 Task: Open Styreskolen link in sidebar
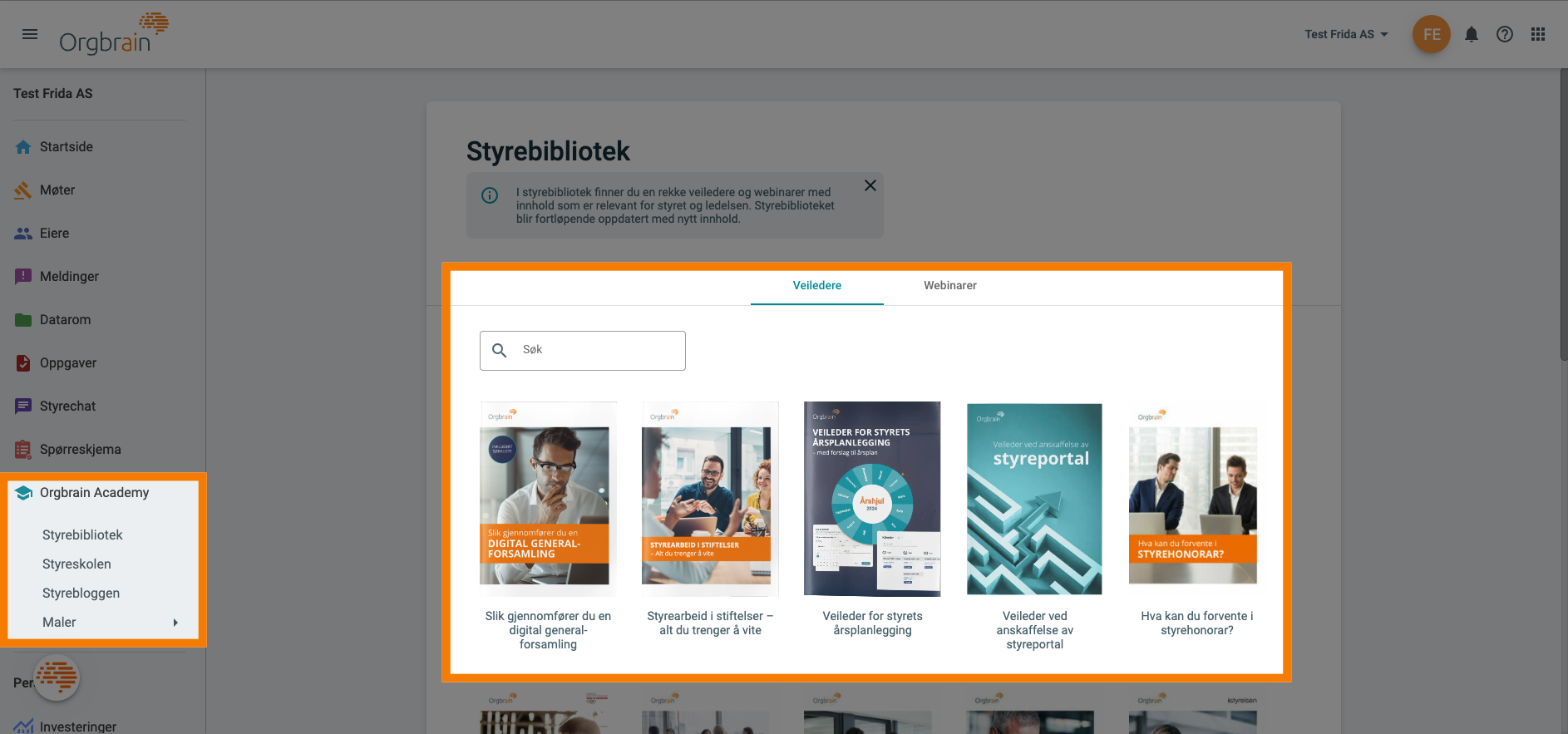point(76,564)
